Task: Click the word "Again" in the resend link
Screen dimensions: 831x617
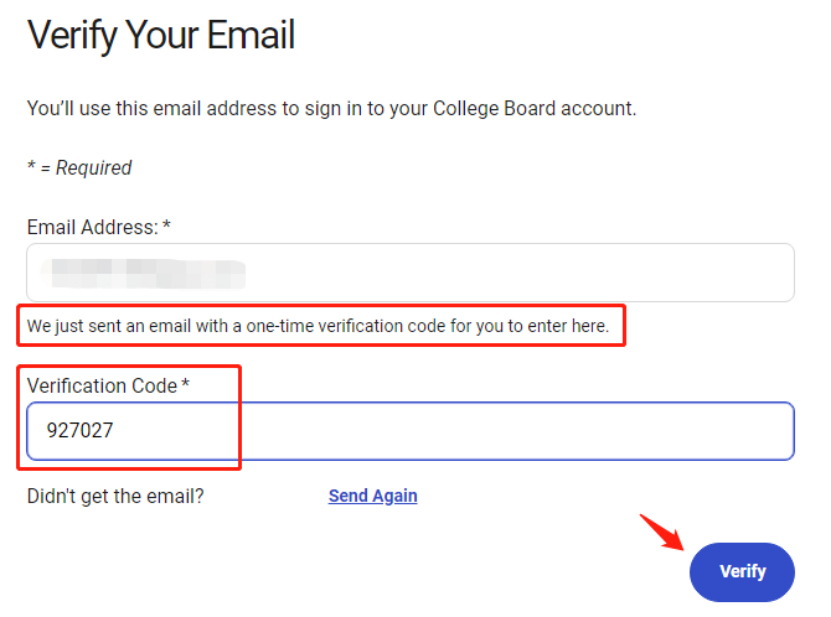Action: click(x=395, y=496)
